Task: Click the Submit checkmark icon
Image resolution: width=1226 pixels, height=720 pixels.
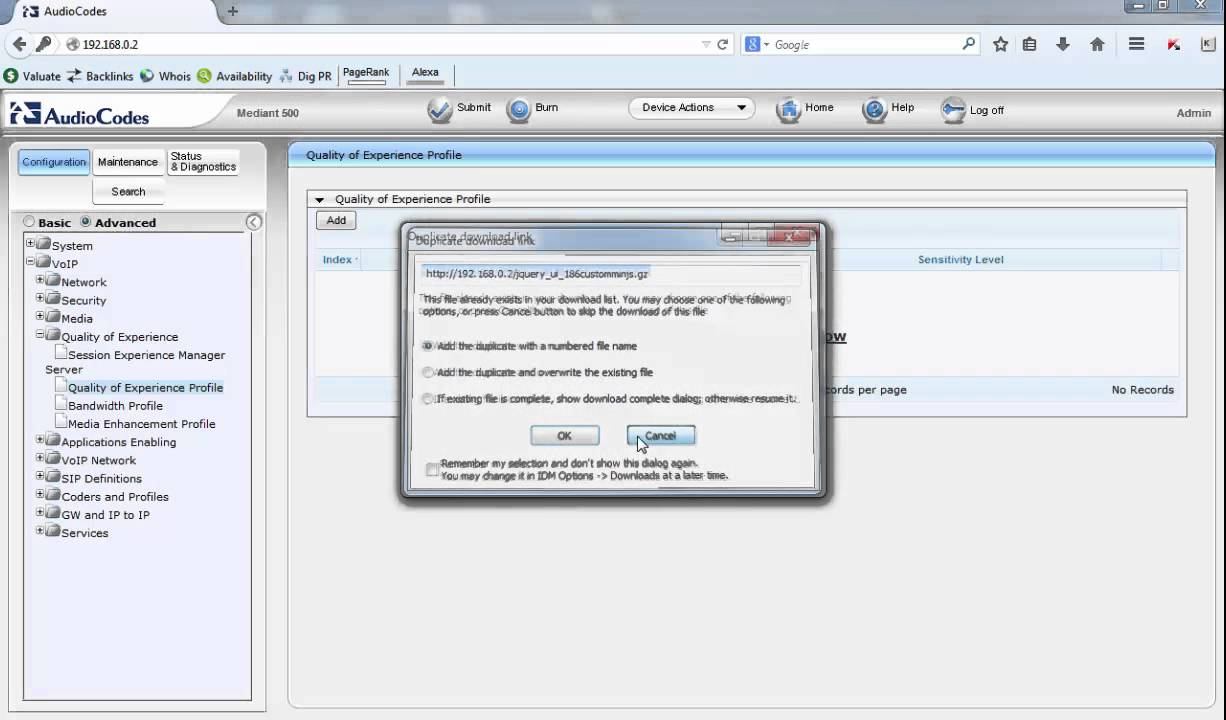Action: 440,110
